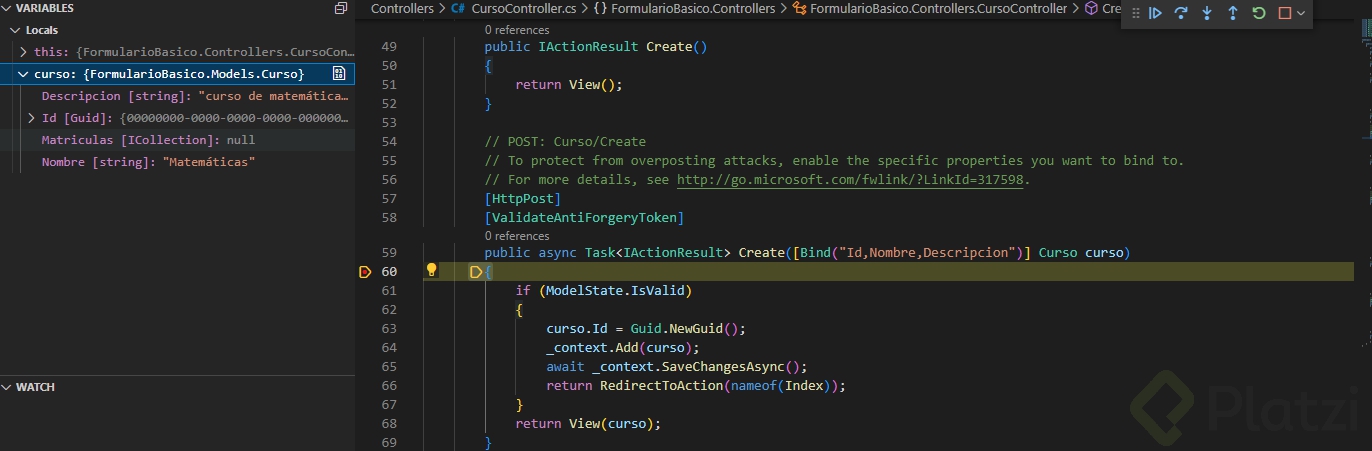Restart the debug session
Viewport: 1372px width, 451px height.
pos(1259,13)
